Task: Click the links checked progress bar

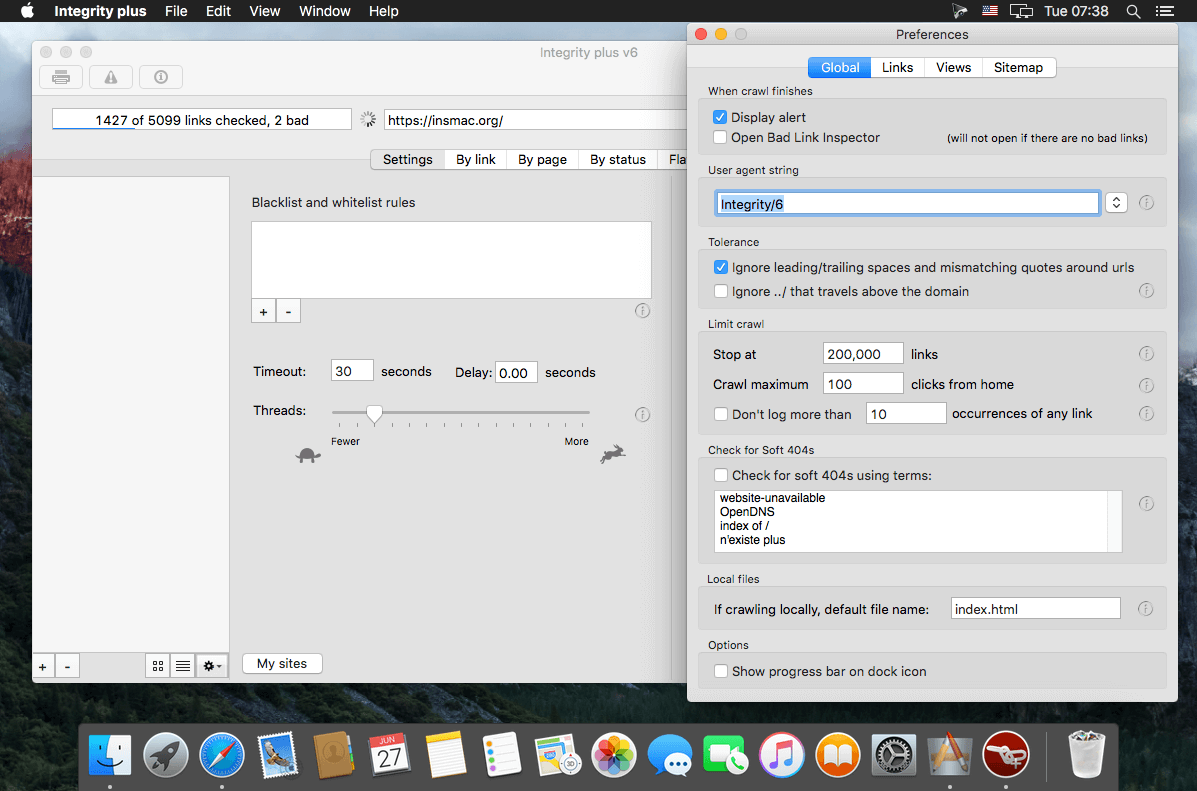Action: (202, 120)
